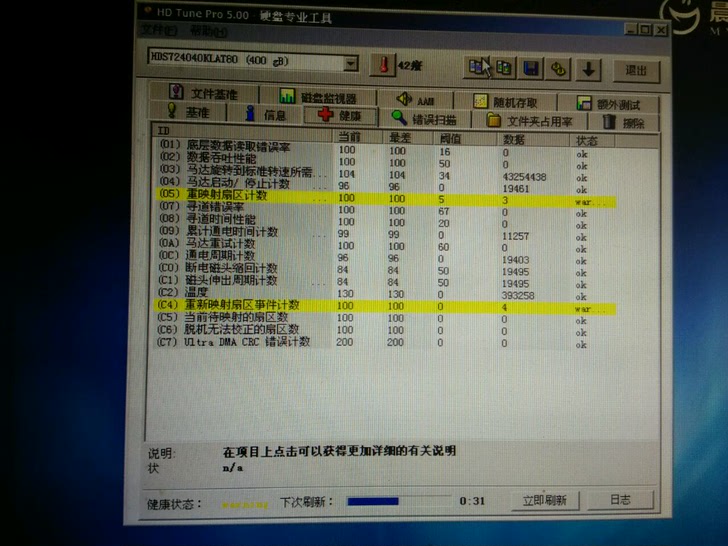This screenshot has height=546, width=728.
Task: Select row (01) 底层数据读取错误率
Action: click(384, 150)
